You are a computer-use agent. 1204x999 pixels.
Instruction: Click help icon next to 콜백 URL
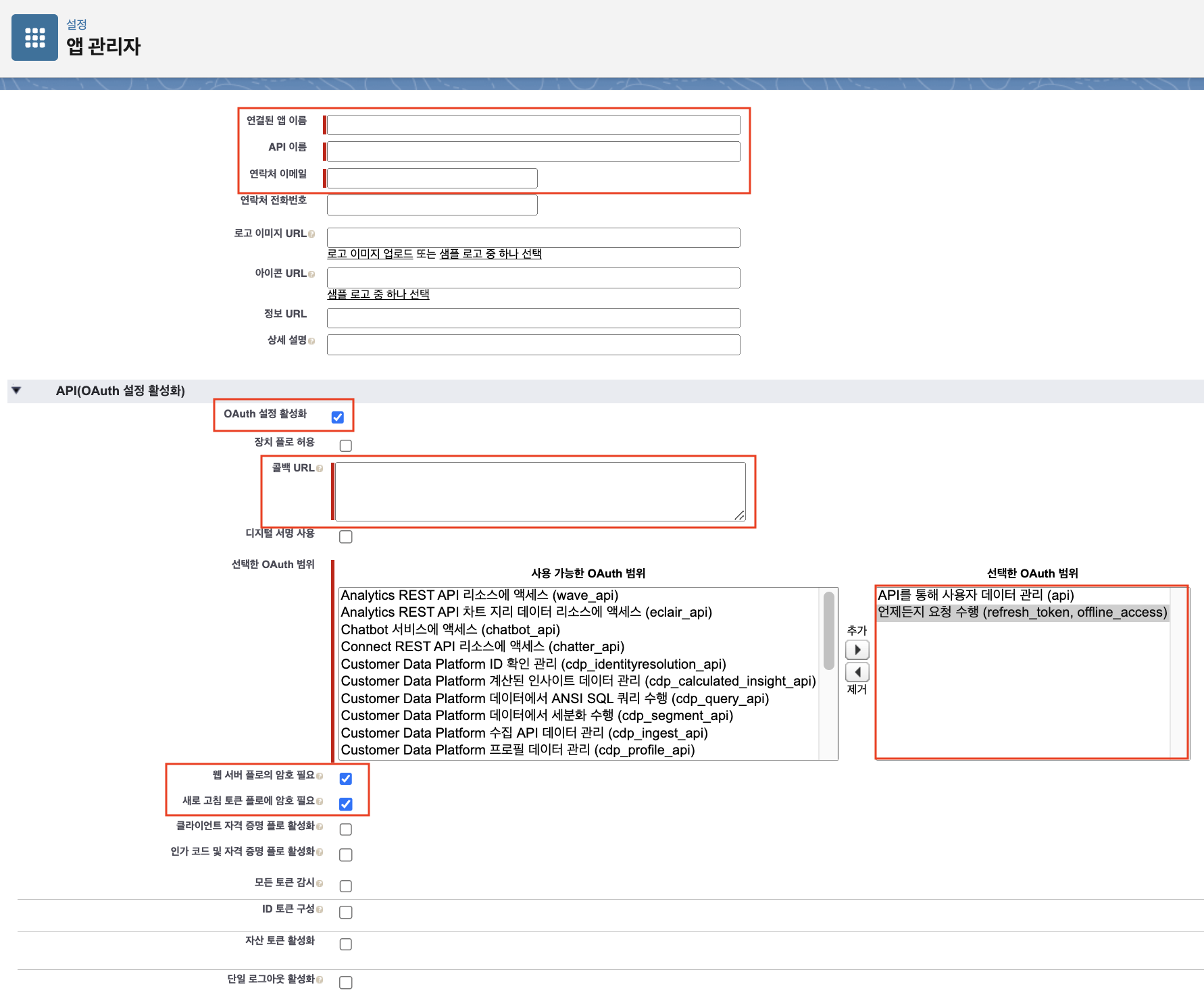tap(320, 469)
